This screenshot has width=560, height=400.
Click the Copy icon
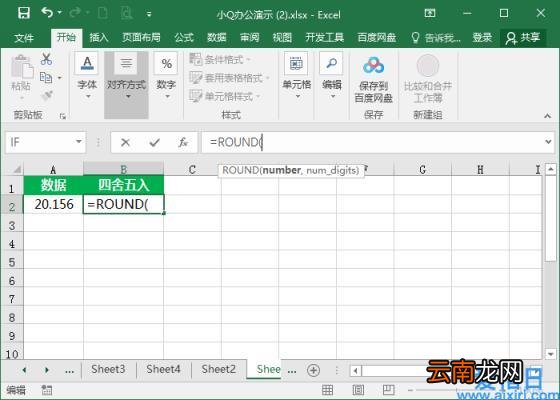(x=46, y=77)
